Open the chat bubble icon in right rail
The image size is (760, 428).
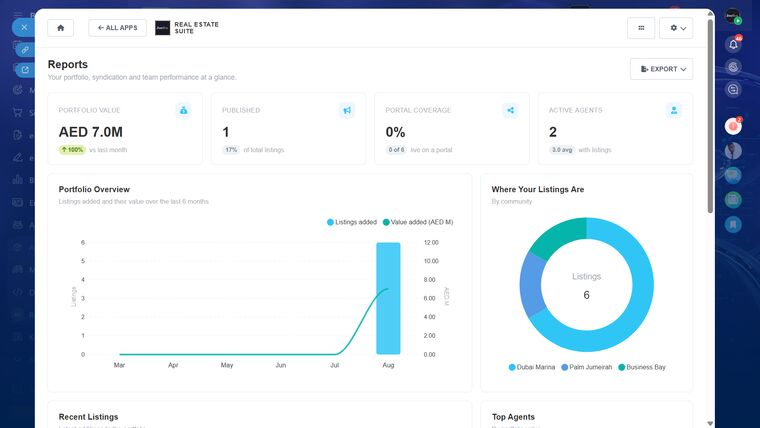733,89
